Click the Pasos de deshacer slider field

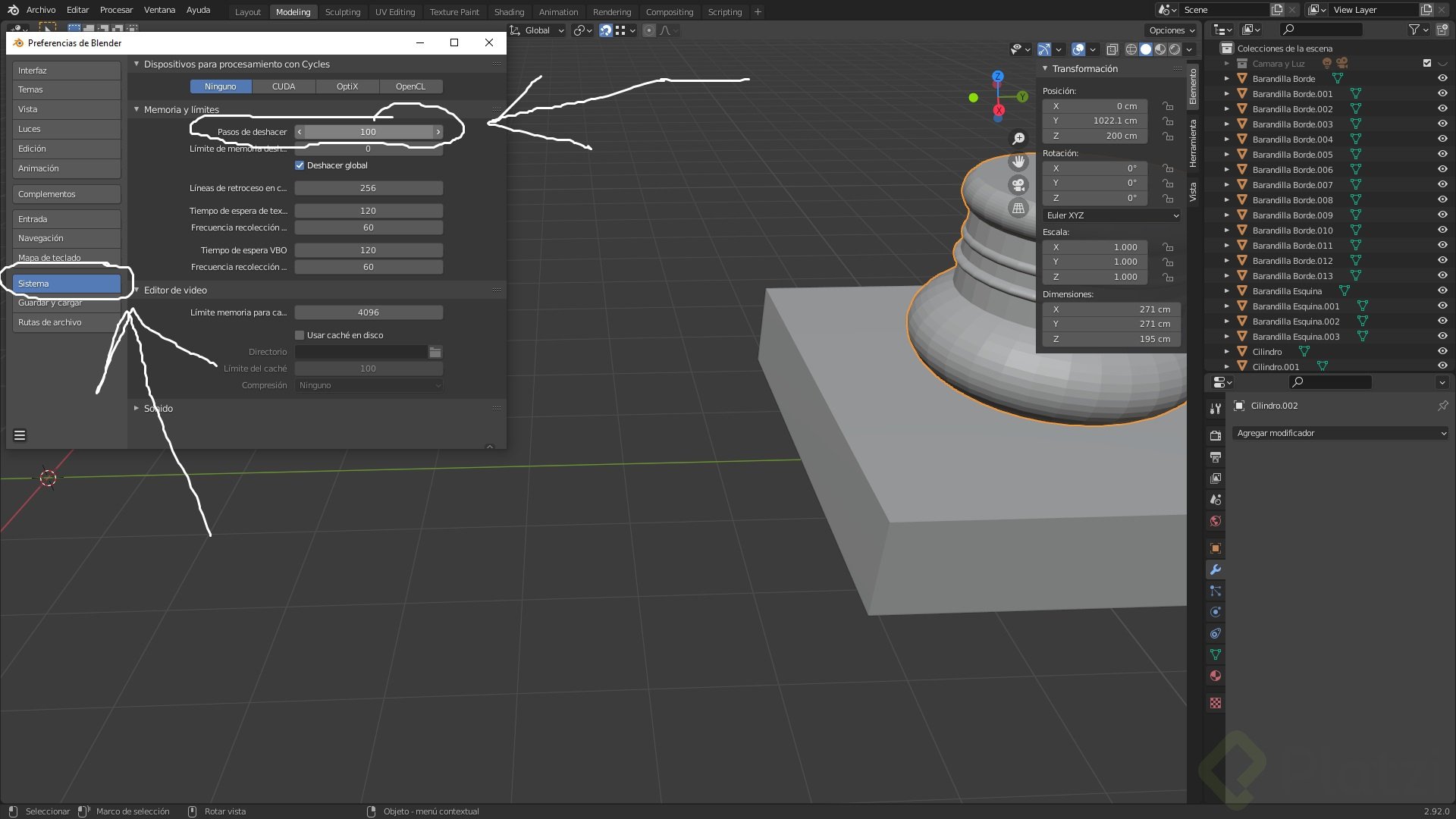[368, 132]
